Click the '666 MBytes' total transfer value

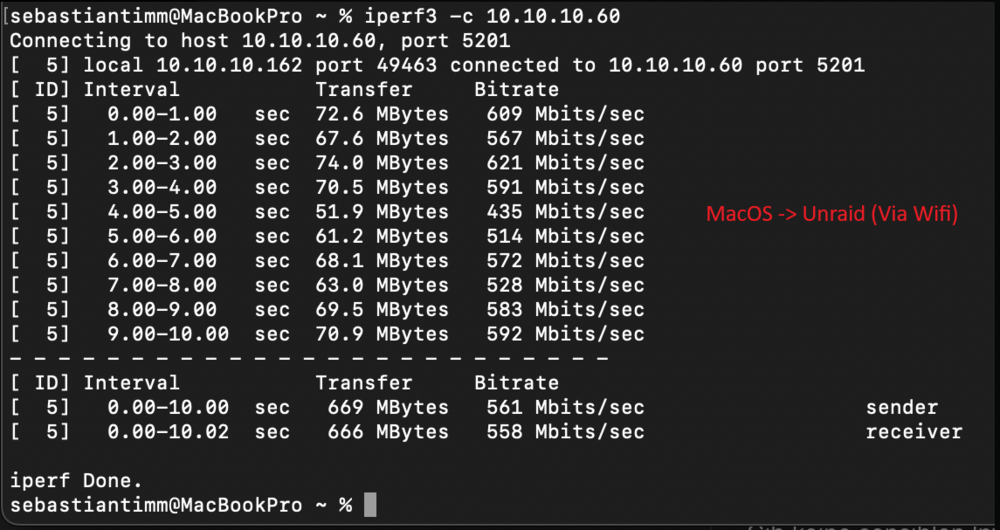388,432
